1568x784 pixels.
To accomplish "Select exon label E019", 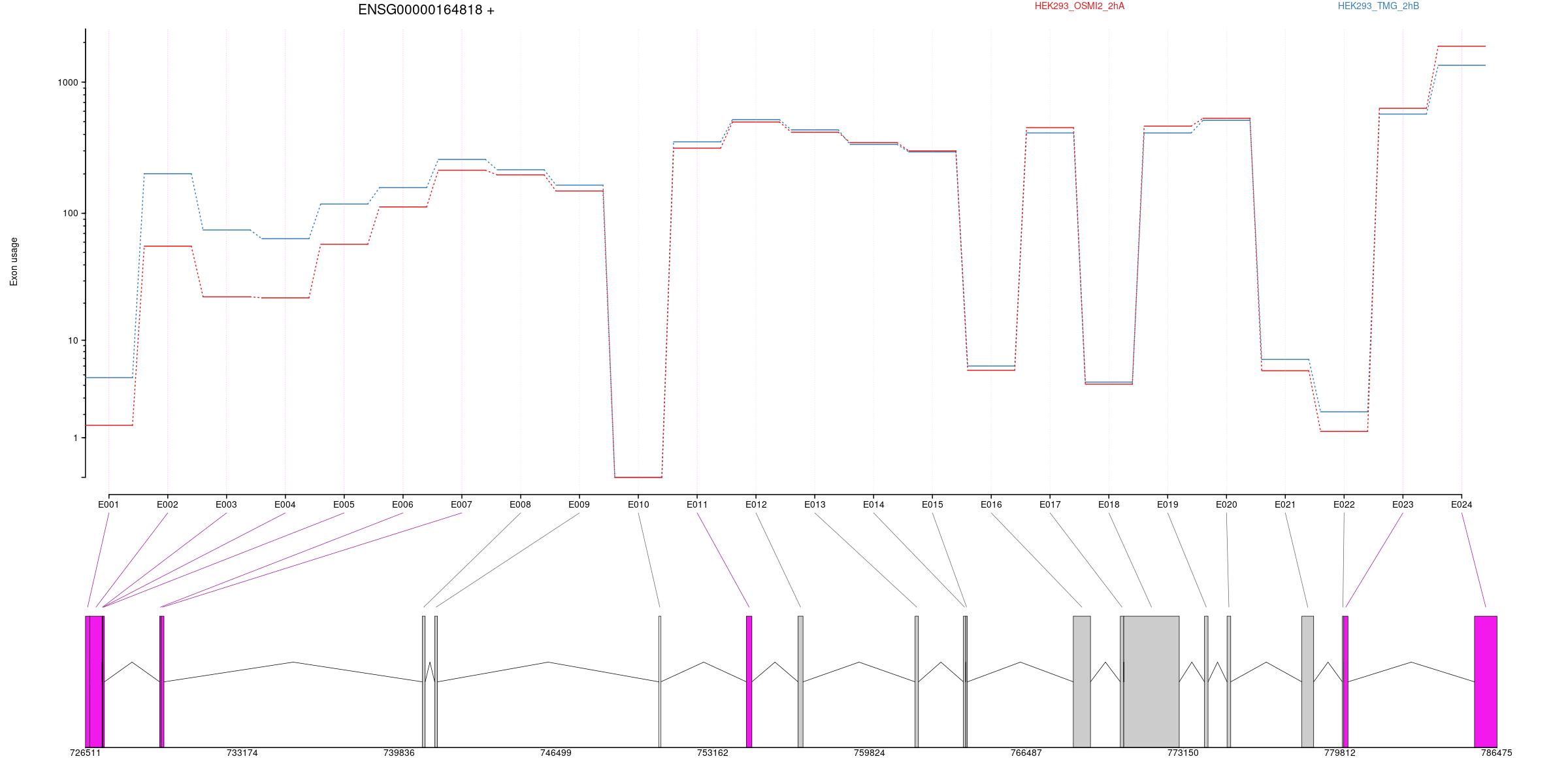I will tap(1168, 504).
